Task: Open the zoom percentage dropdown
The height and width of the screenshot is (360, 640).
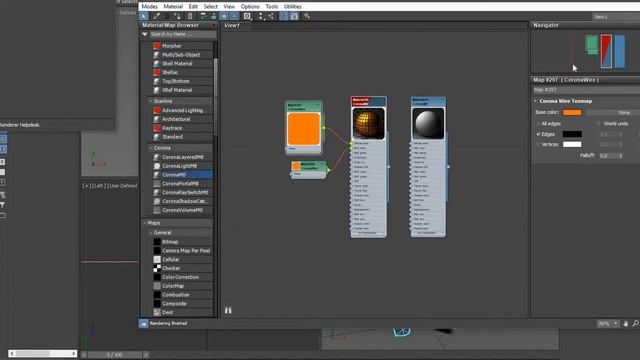Action: click(616, 324)
